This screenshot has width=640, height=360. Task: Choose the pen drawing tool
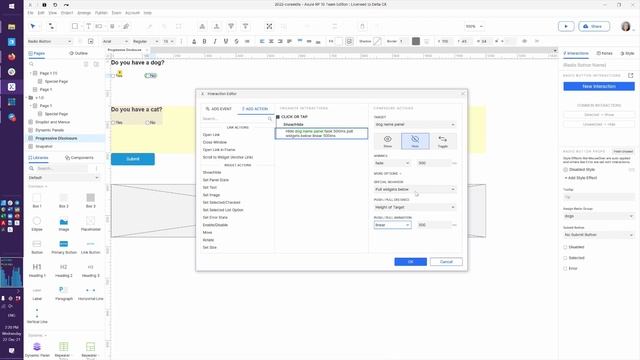126,27
